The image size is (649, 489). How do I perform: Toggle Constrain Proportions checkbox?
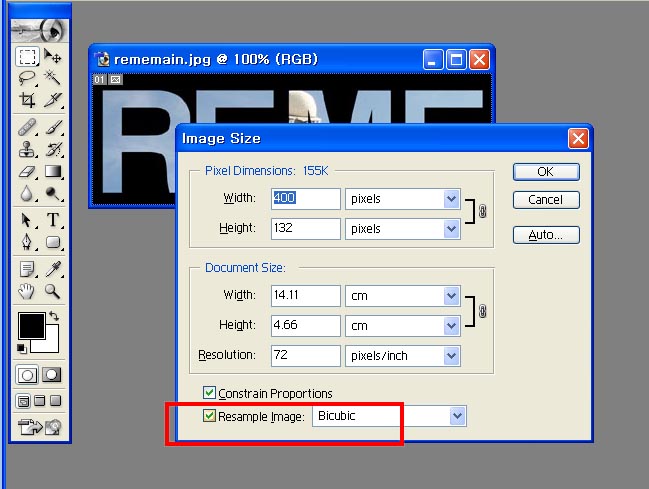click(209, 393)
